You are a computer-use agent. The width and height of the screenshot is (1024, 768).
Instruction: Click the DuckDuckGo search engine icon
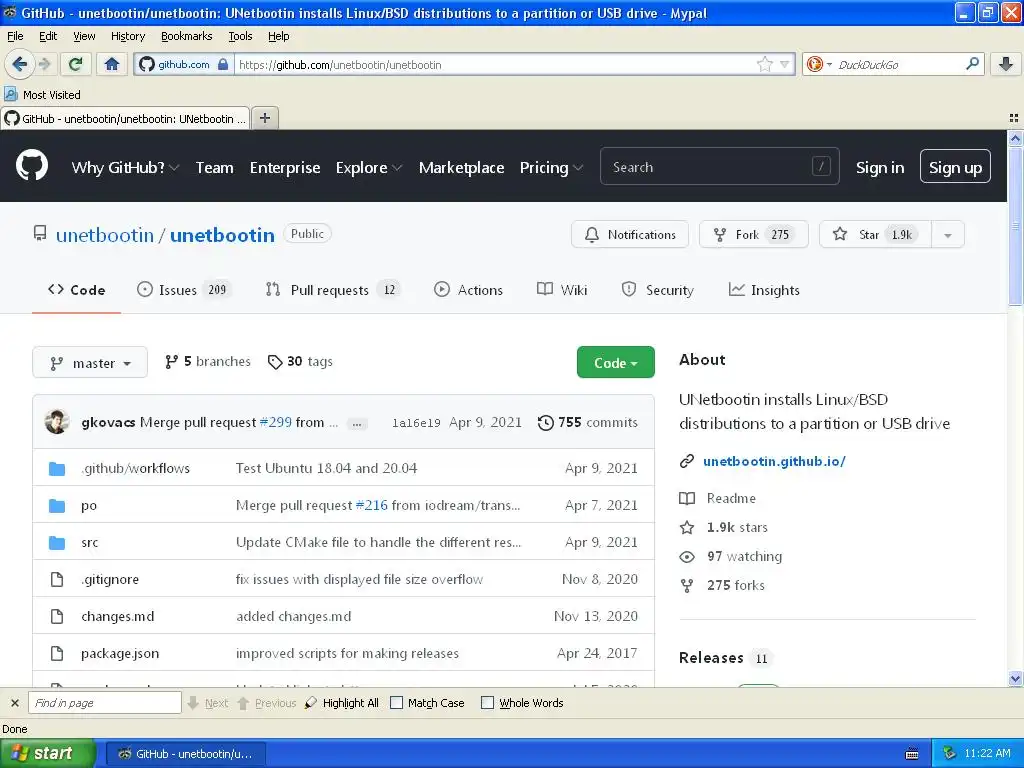814,64
